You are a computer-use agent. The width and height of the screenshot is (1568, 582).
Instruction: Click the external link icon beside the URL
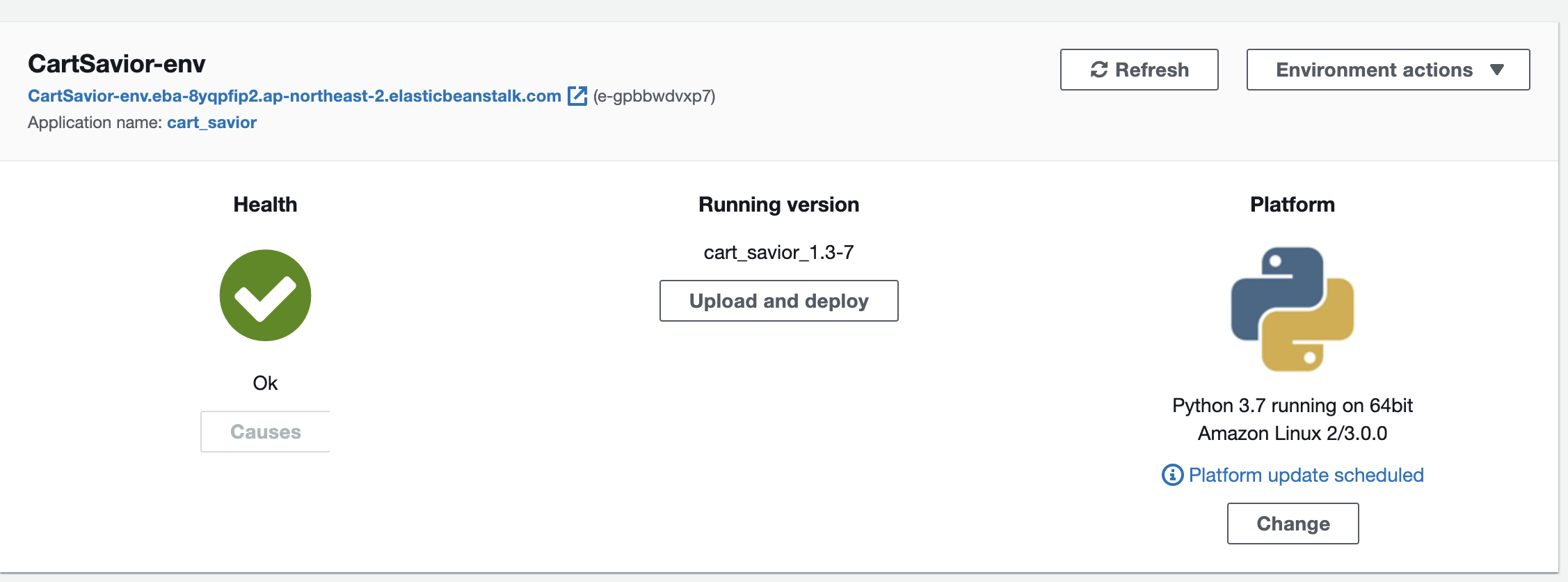577,96
